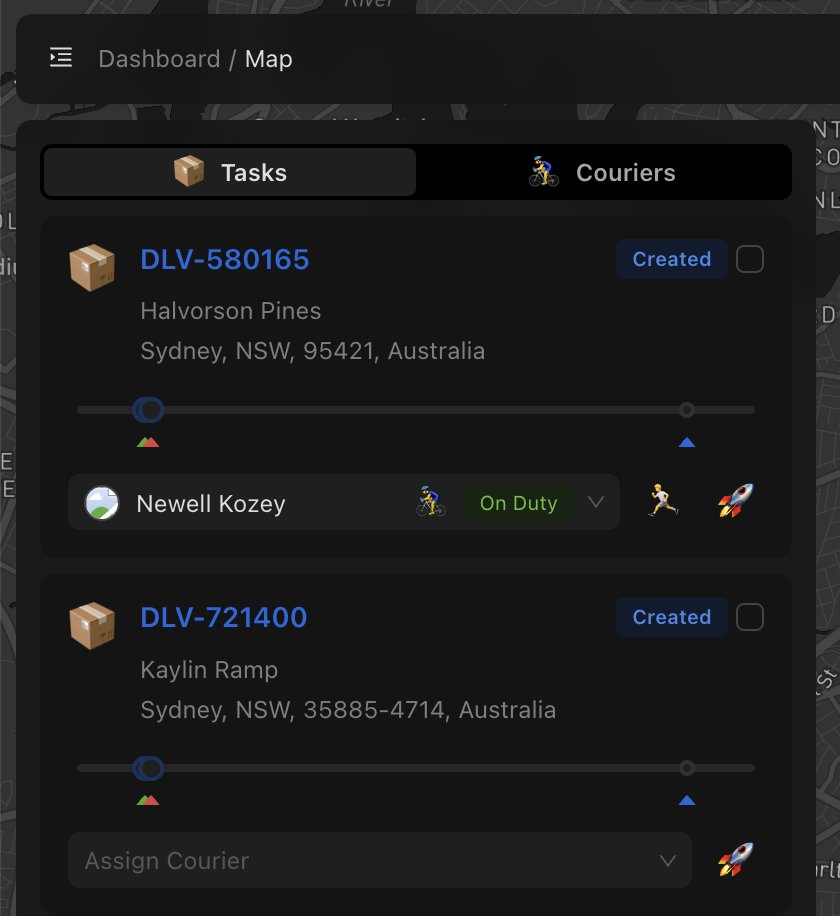Switch to the Tasks tab

tap(229, 172)
